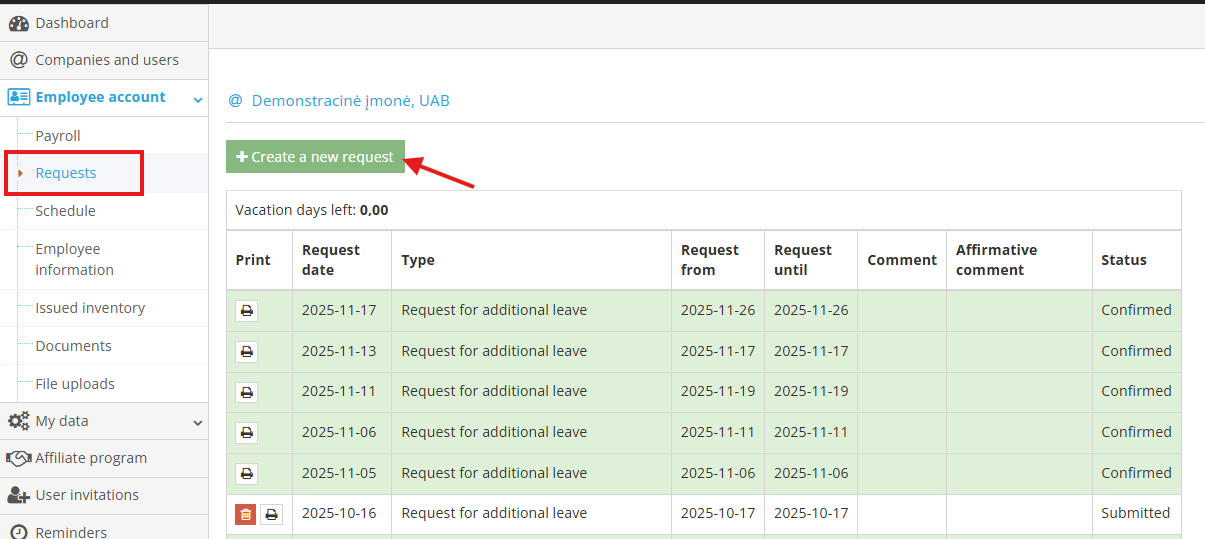Click the @ icon before Demonstracinė įmonė
Viewport: 1205px width, 539px height.
point(235,101)
